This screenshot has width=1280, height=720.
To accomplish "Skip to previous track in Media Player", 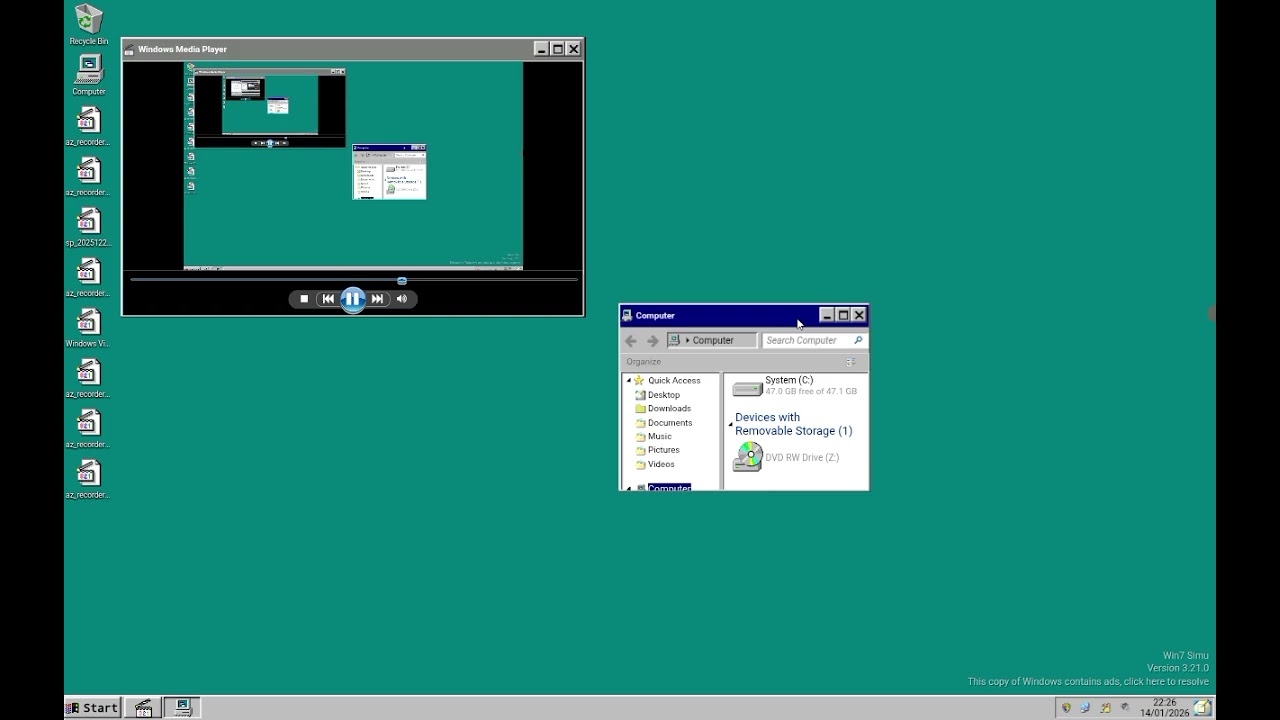I will [x=328, y=299].
